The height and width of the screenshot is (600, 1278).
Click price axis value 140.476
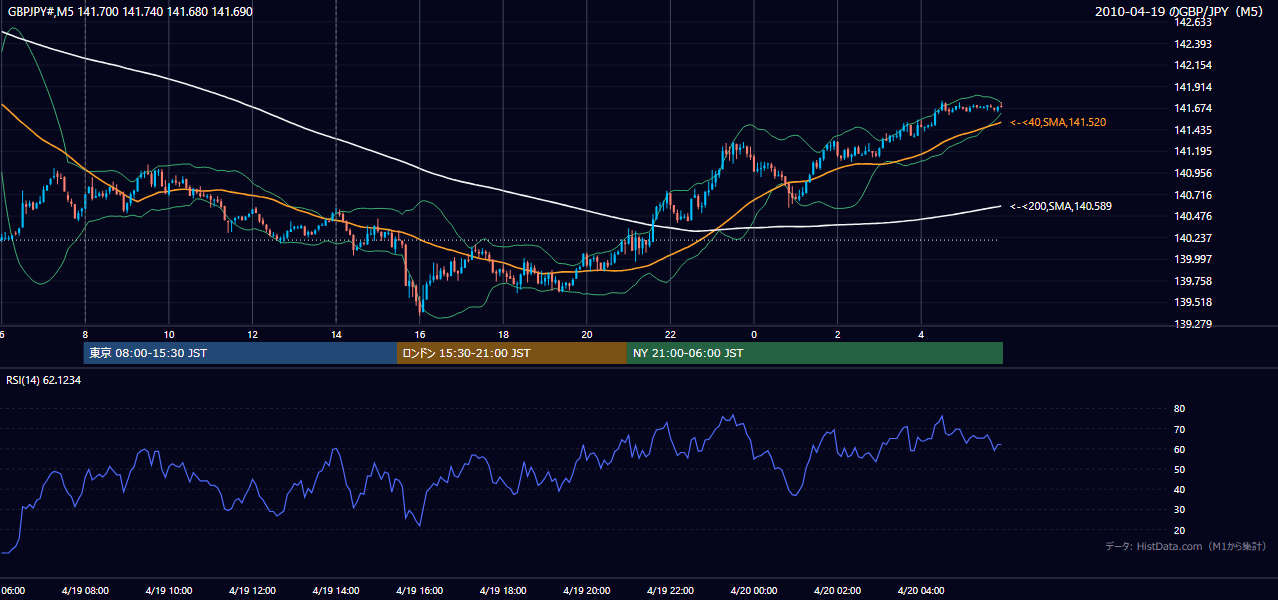1193,216
